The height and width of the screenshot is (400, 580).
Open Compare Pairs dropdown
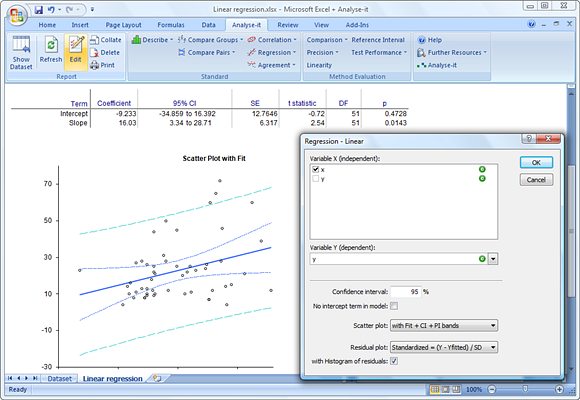(207, 53)
